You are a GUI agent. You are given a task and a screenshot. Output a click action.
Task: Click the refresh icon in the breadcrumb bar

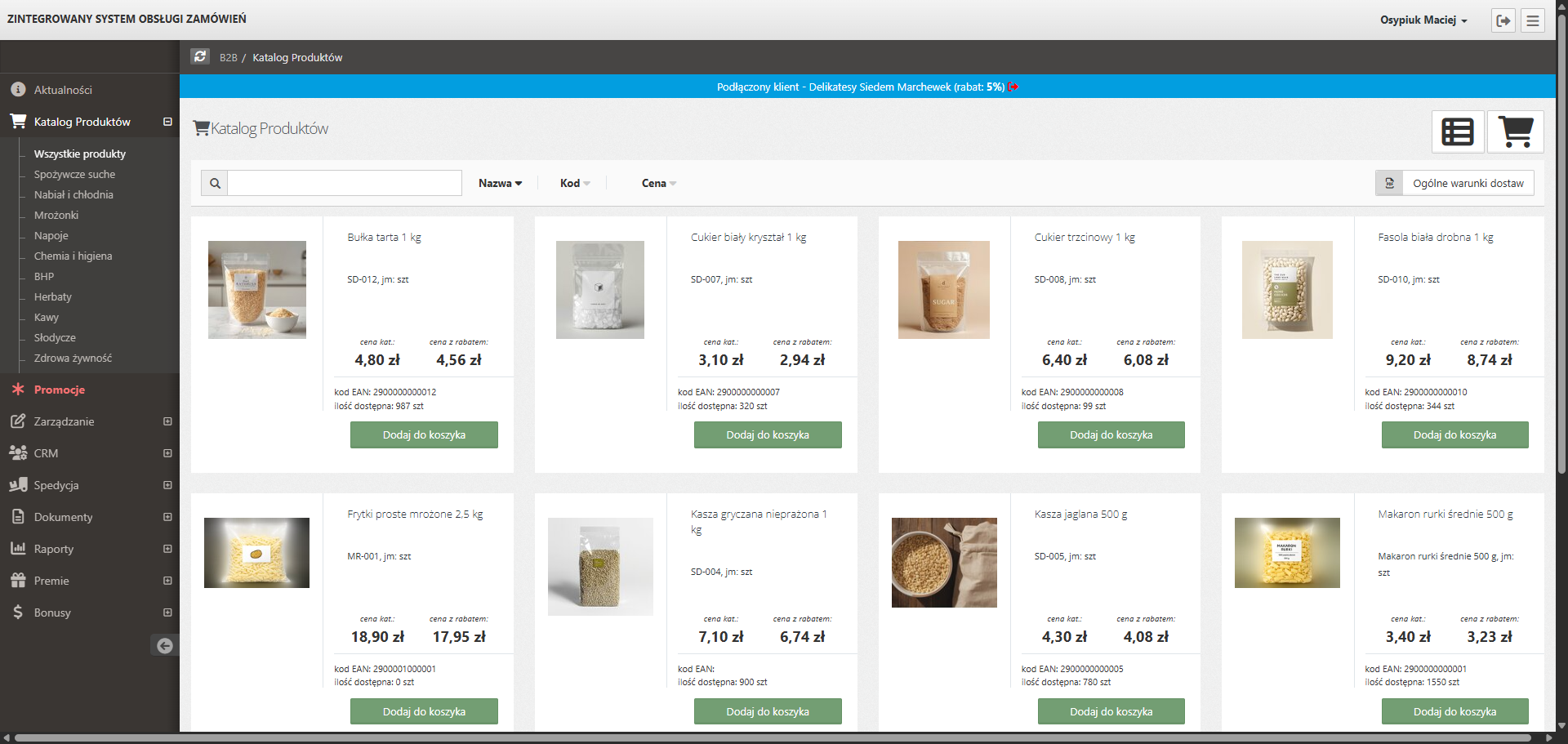[x=200, y=56]
